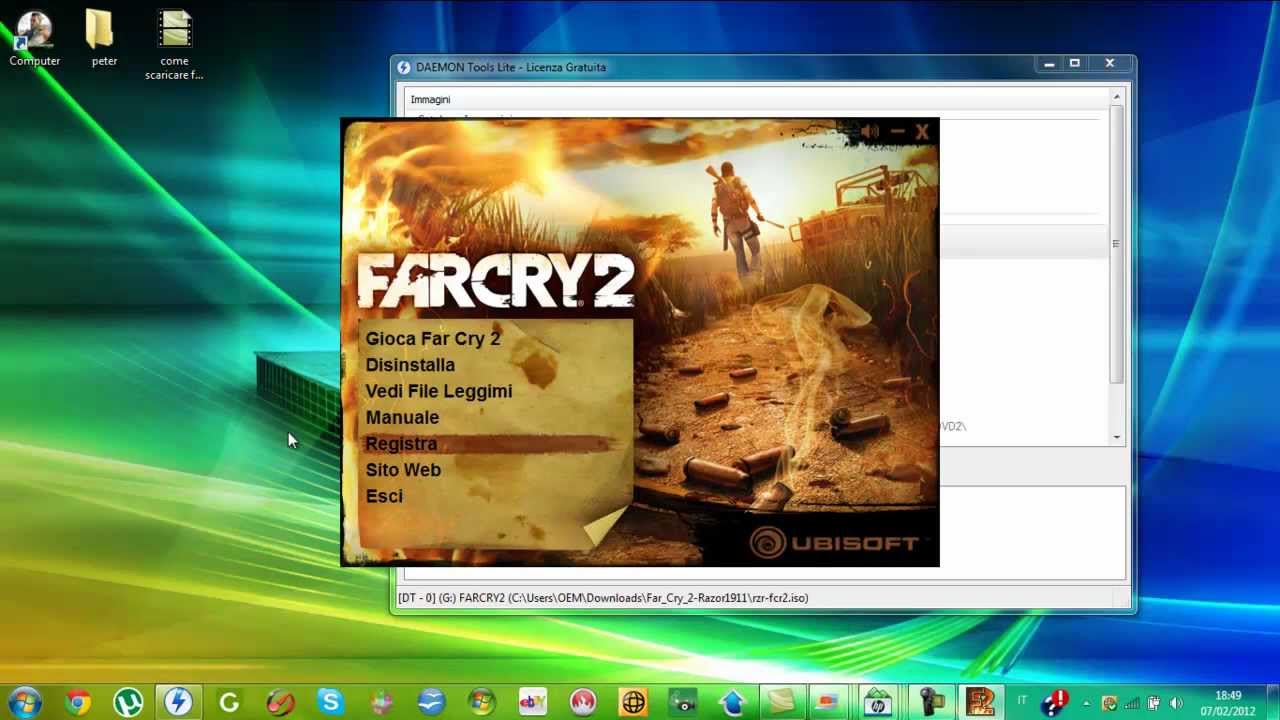Open the Sito Web link

coord(403,470)
